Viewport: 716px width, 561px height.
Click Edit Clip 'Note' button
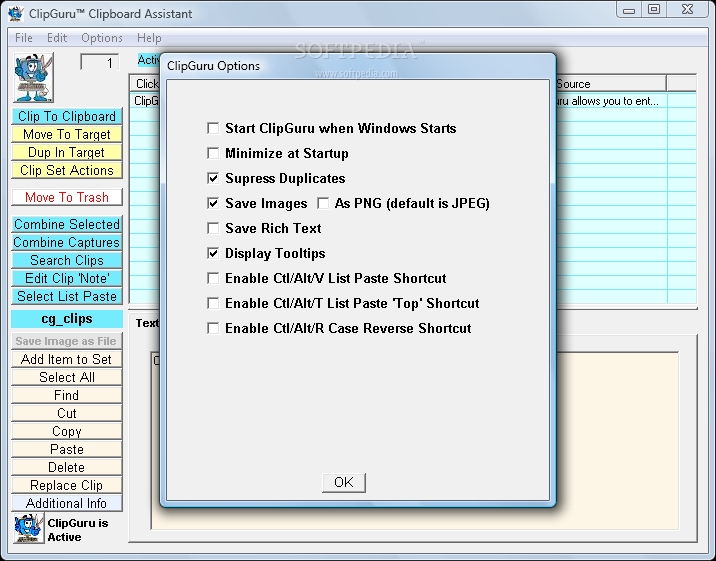[x=67, y=278]
